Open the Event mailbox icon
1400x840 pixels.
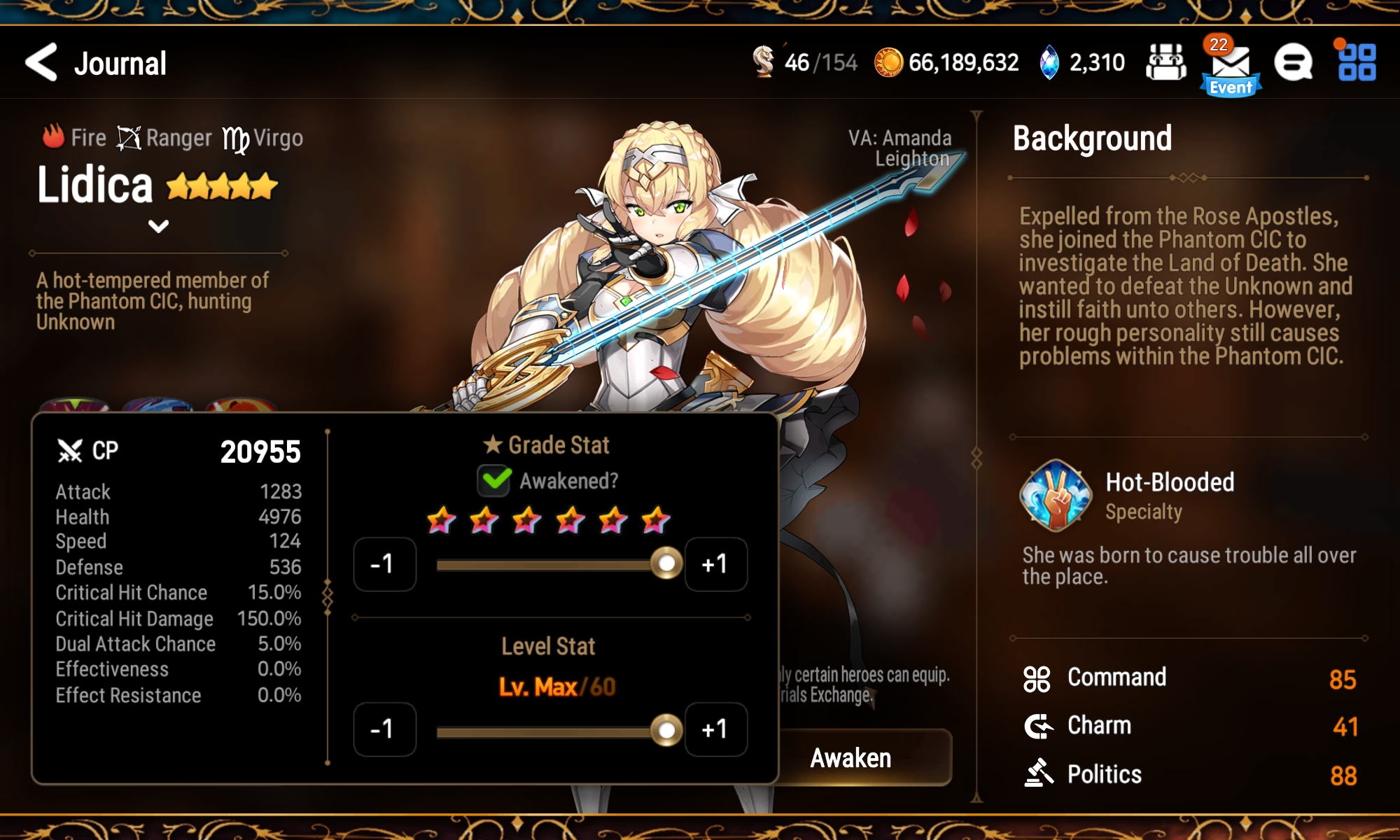1231,68
